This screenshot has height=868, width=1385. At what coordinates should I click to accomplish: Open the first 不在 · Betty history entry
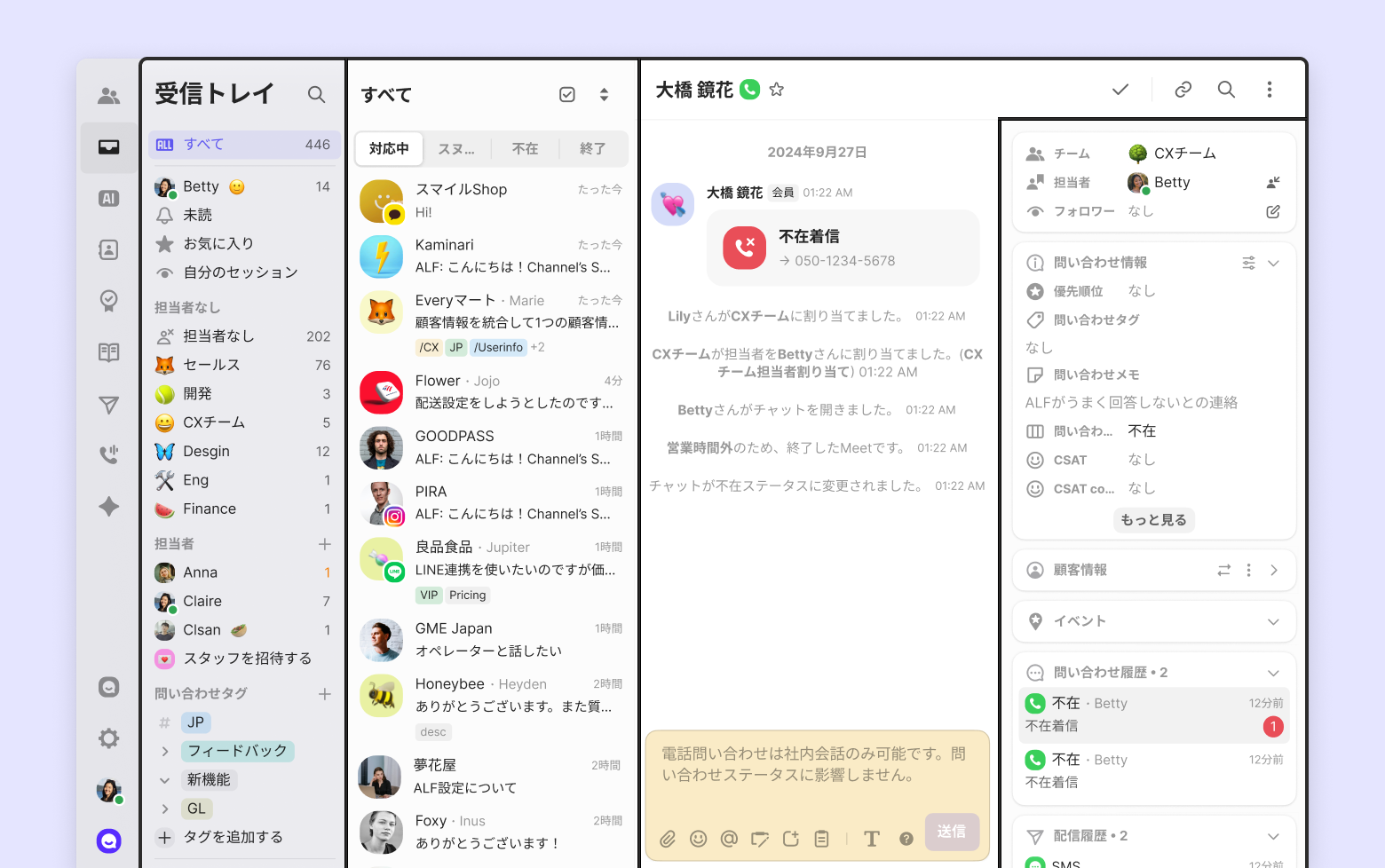[1153, 714]
